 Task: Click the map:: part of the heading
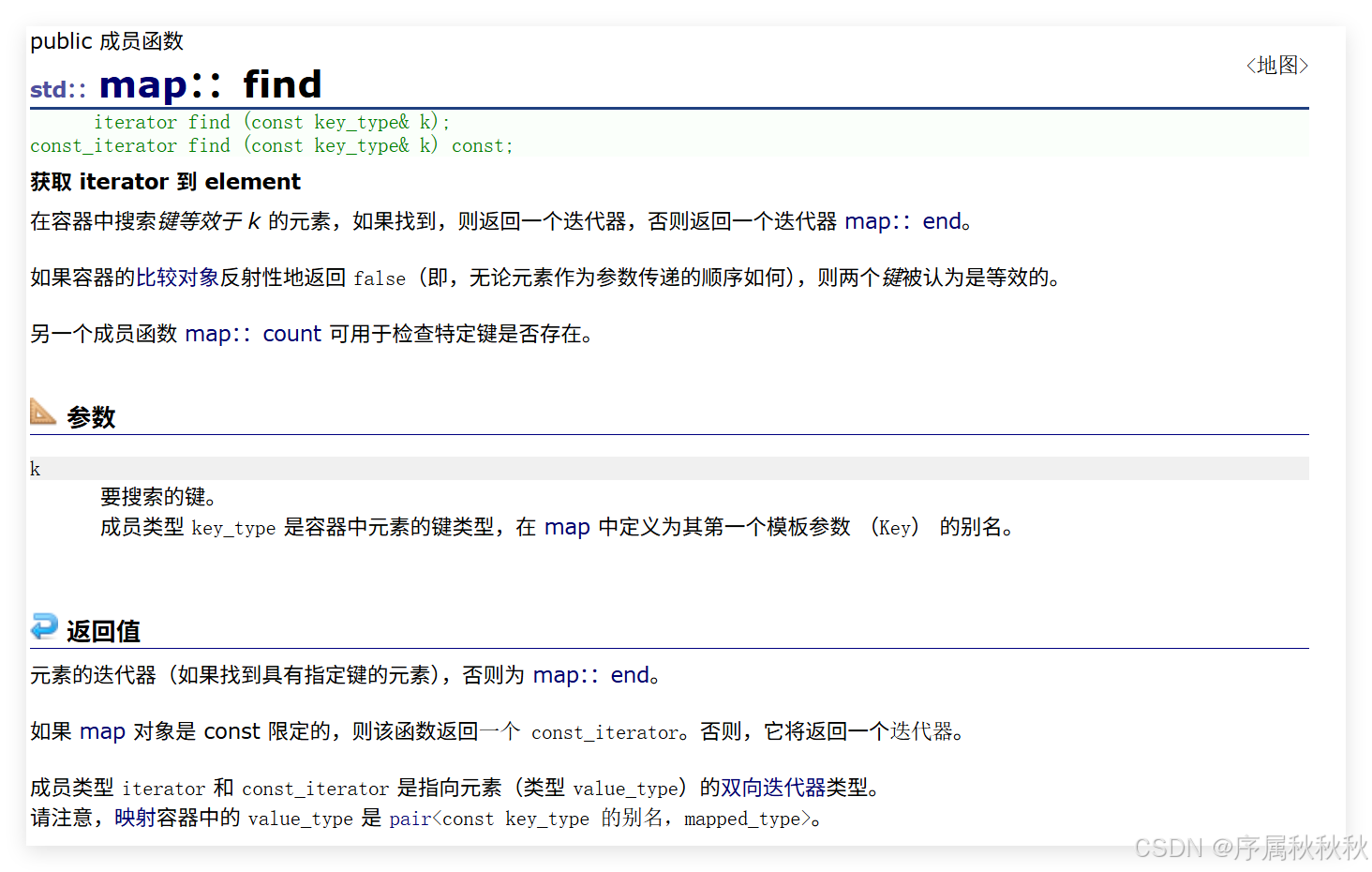pyautogui.click(x=160, y=85)
